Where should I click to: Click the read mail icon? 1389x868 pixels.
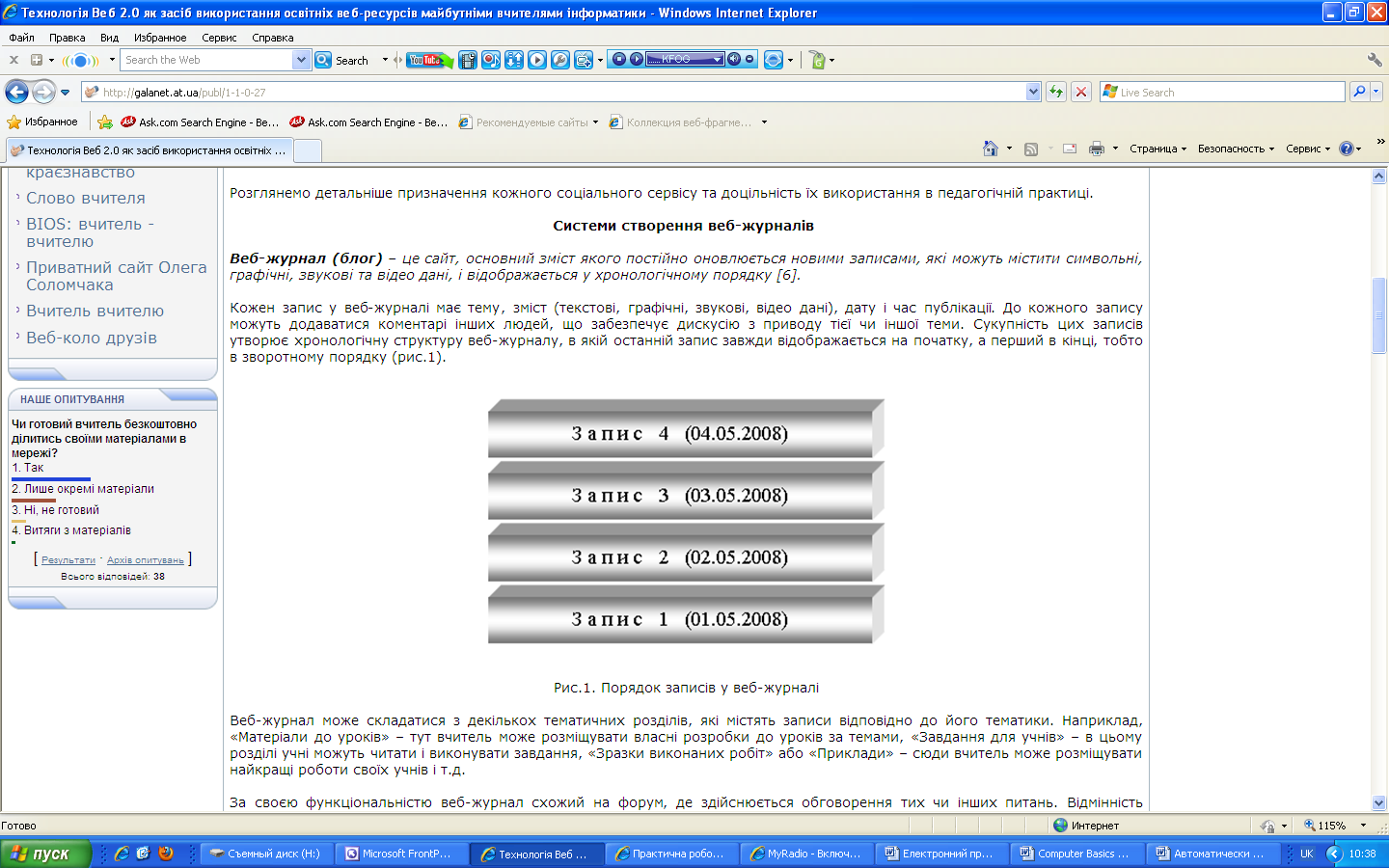click(x=1070, y=149)
